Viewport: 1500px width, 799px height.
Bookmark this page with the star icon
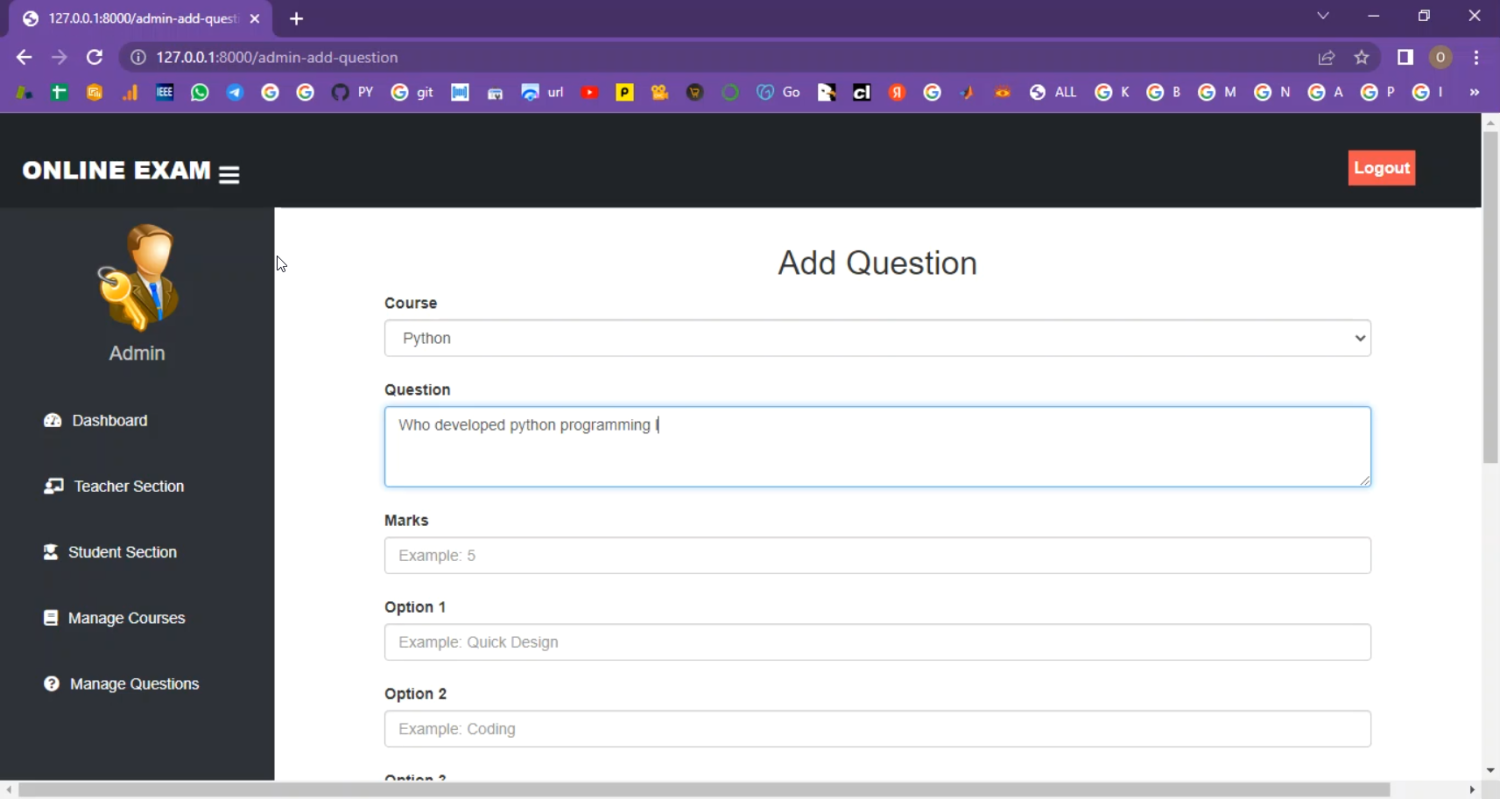tap(1361, 58)
